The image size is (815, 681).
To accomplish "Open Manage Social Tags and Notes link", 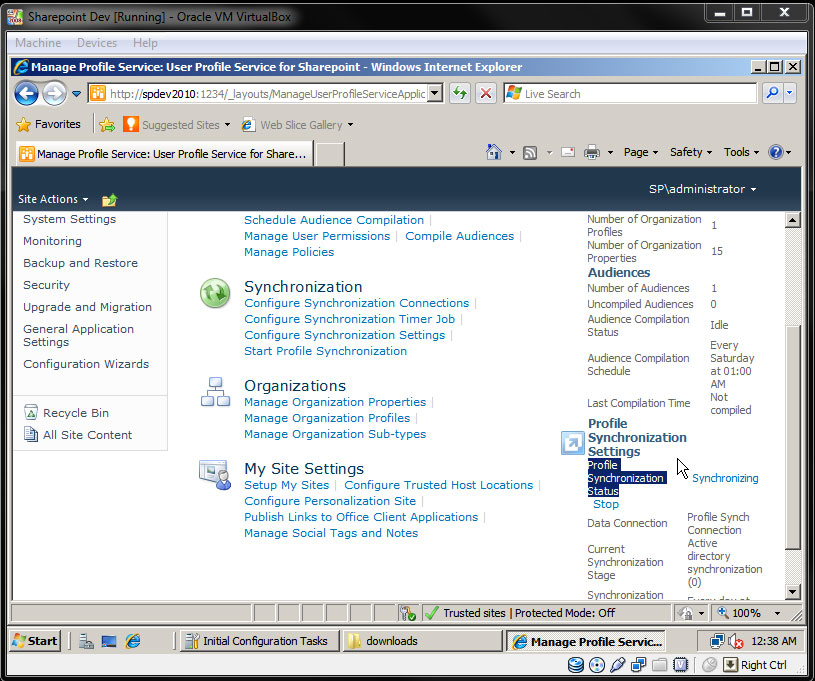I will click(x=331, y=533).
